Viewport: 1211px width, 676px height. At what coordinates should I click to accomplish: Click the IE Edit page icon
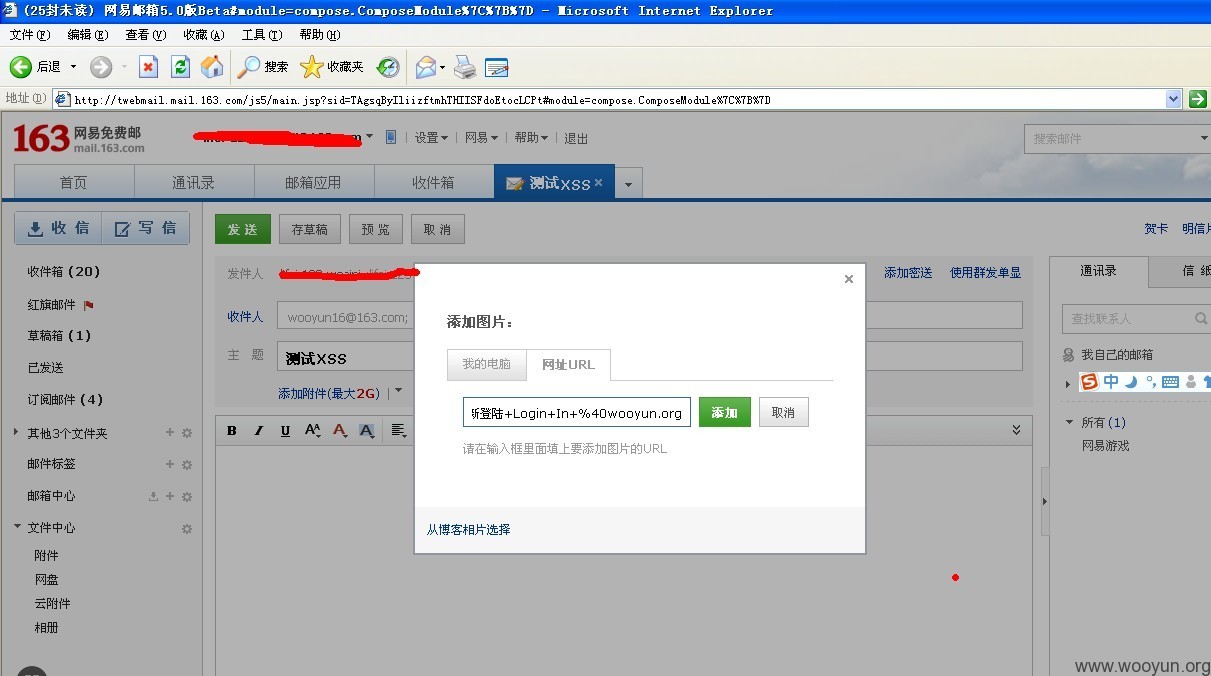click(497, 67)
